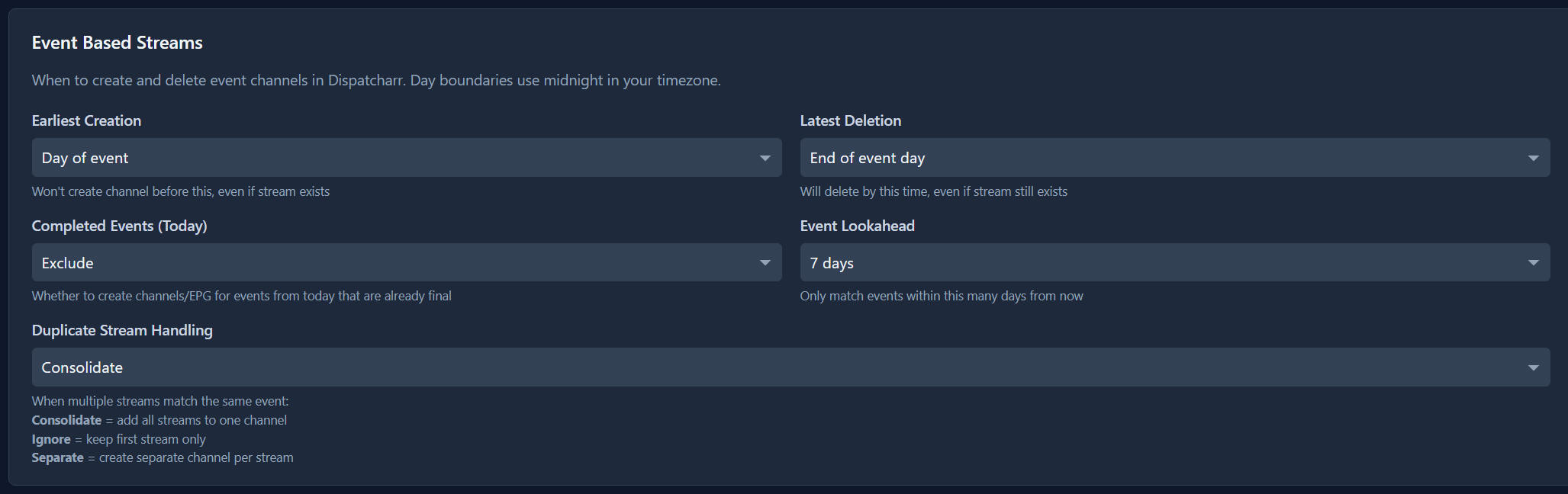Click the Duplicate Stream Handling caret arrow
This screenshot has width=1568, height=494.
[x=1533, y=367]
